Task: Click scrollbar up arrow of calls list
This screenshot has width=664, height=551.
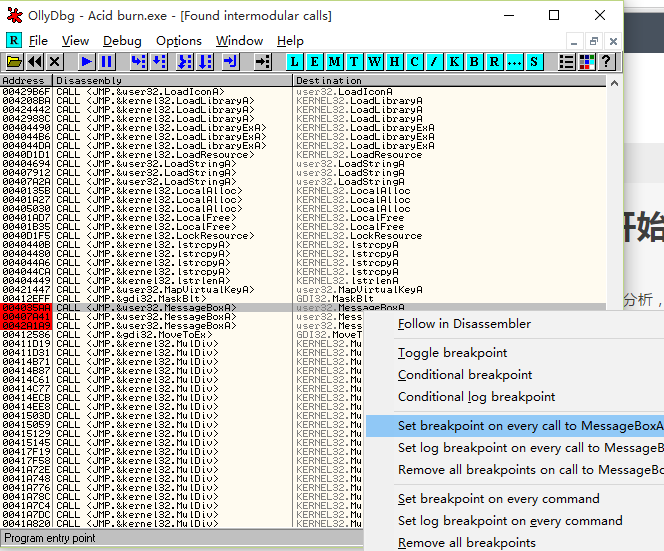Action: tap(614, 83)
